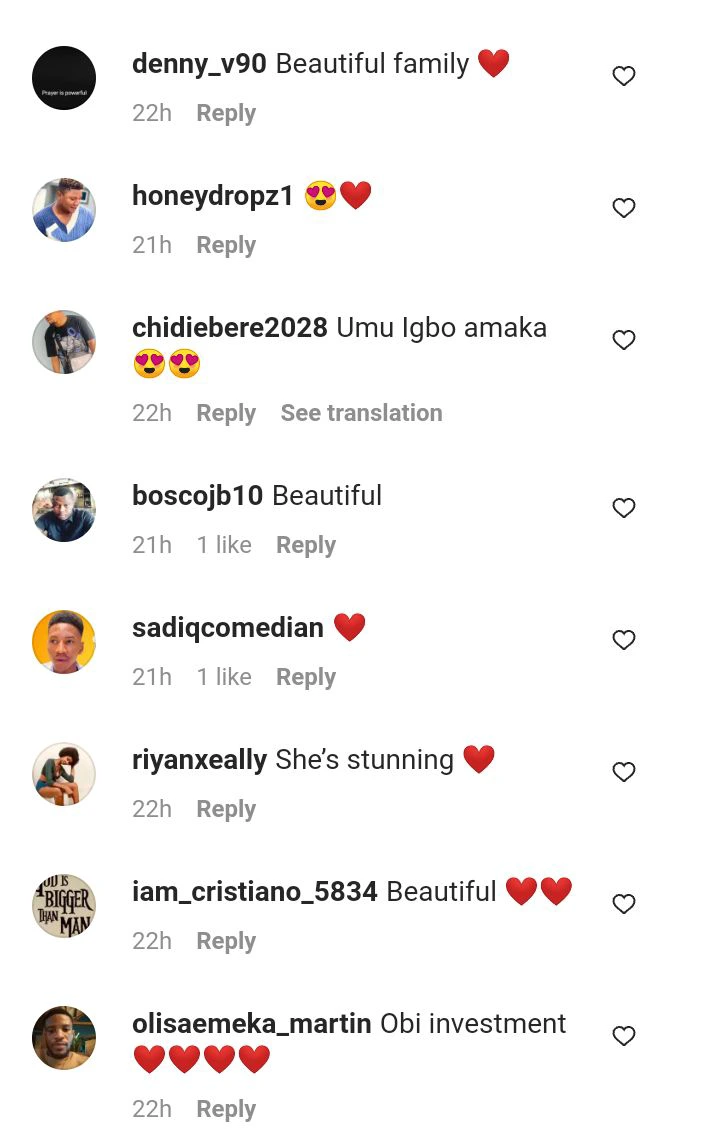Open olisaemeka_martin's profile avatar
The image size is (720, 1143).
[x=64, y=1038]
